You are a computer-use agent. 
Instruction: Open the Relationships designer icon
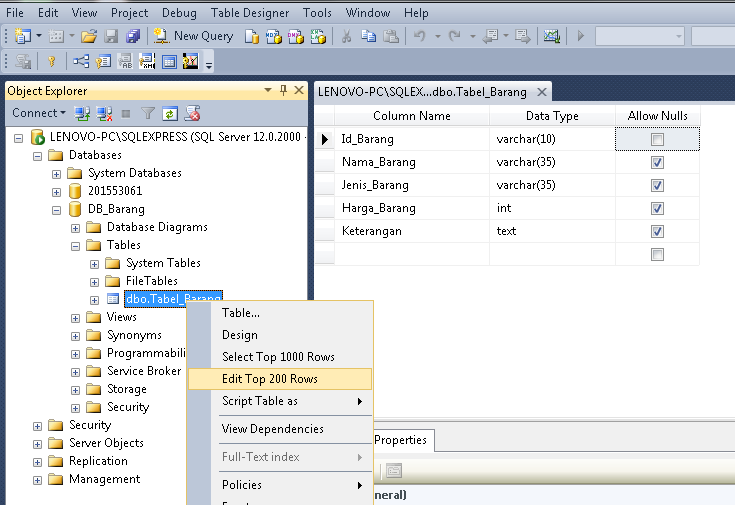tap(81, 61)
